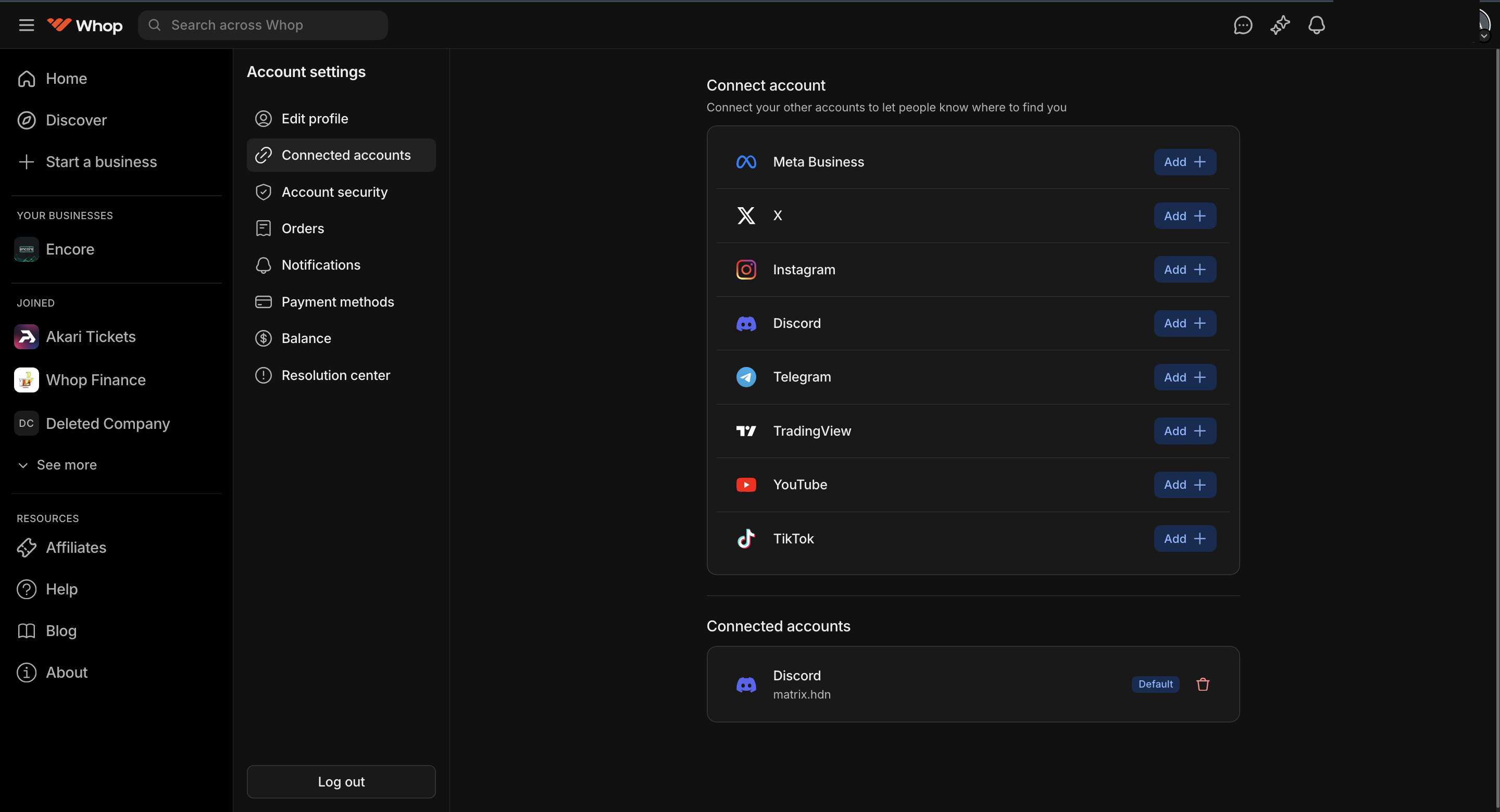1500x812 pixels.
Task: Open the notifications bell icon
Action: pos(1317,25)
